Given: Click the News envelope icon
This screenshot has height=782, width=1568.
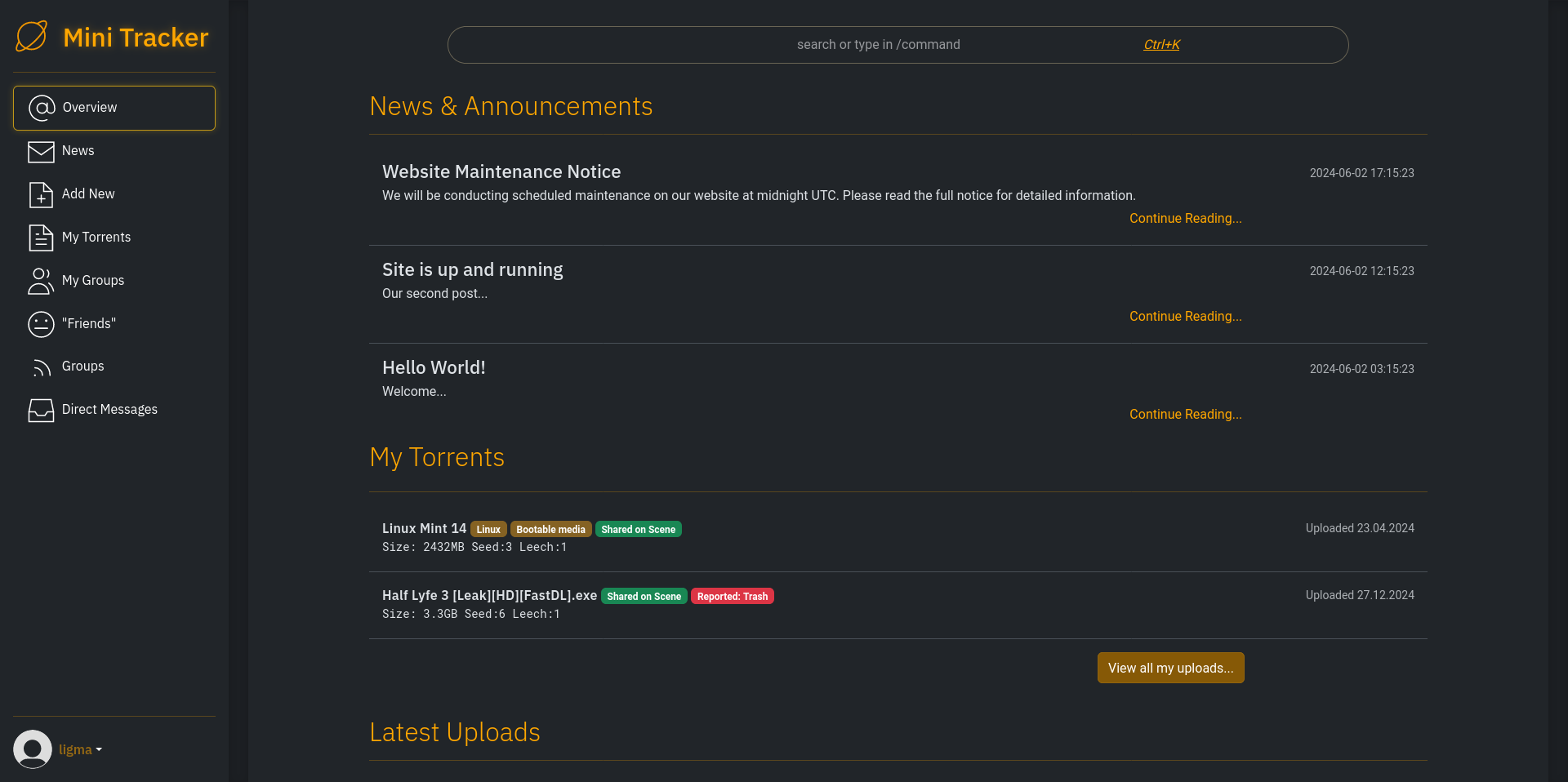Looking at the screenshot, I should tap(41, 152).
